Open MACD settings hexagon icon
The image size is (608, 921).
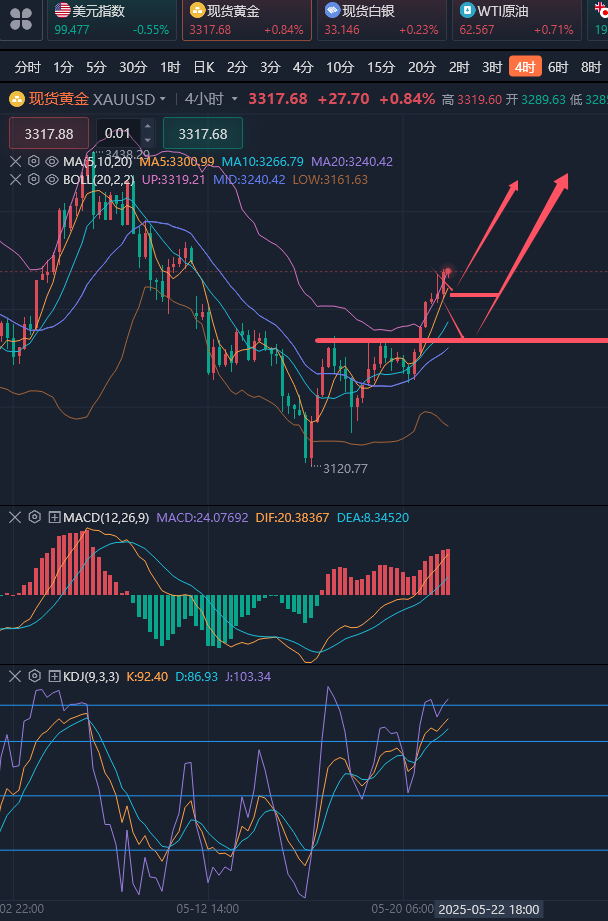pos(34,517)
